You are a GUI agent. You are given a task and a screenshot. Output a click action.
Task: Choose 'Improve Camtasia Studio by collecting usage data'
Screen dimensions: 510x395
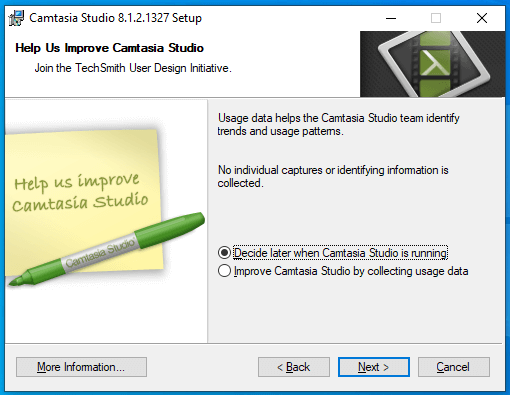pos(343,271)
